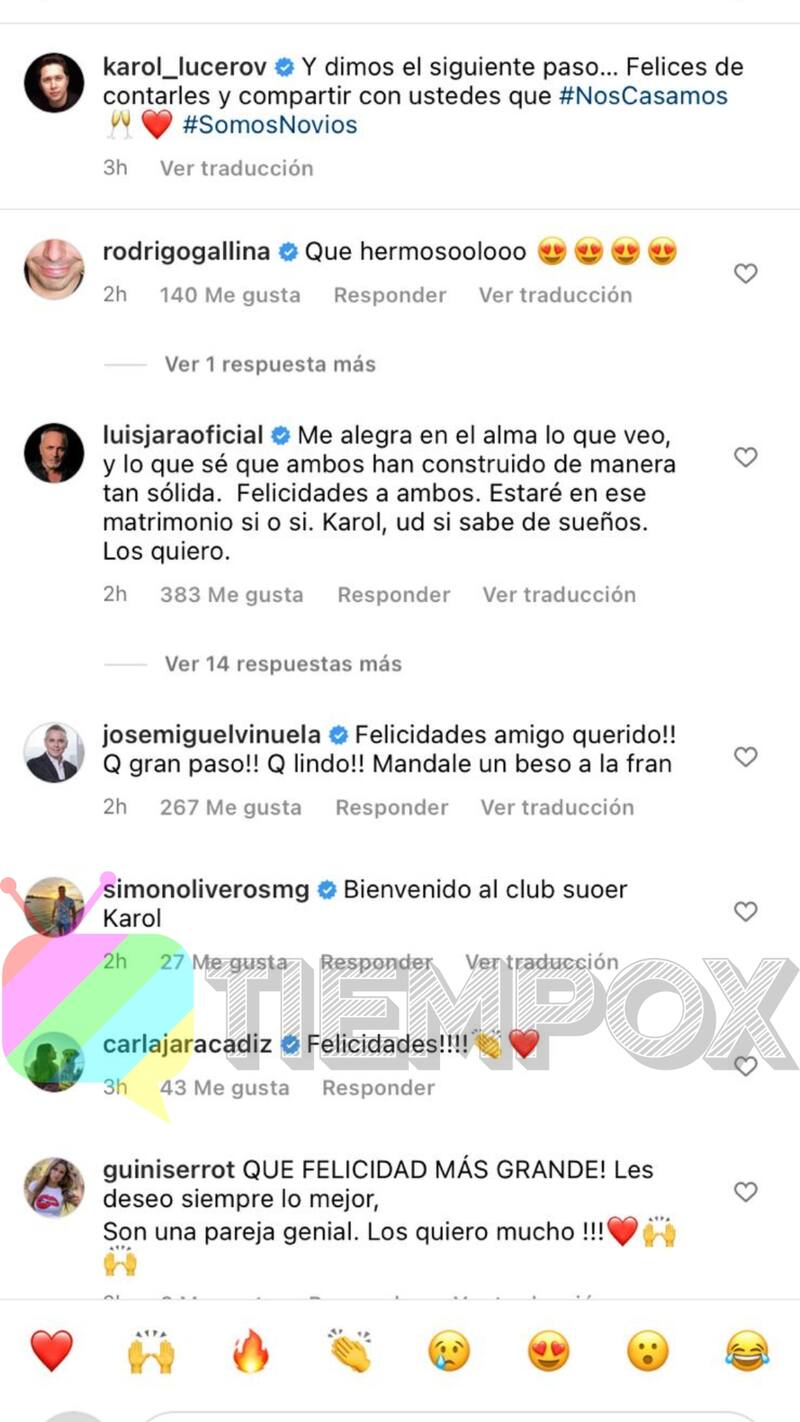Like rodrigogallina's comment with the heart

click(746, 273)
